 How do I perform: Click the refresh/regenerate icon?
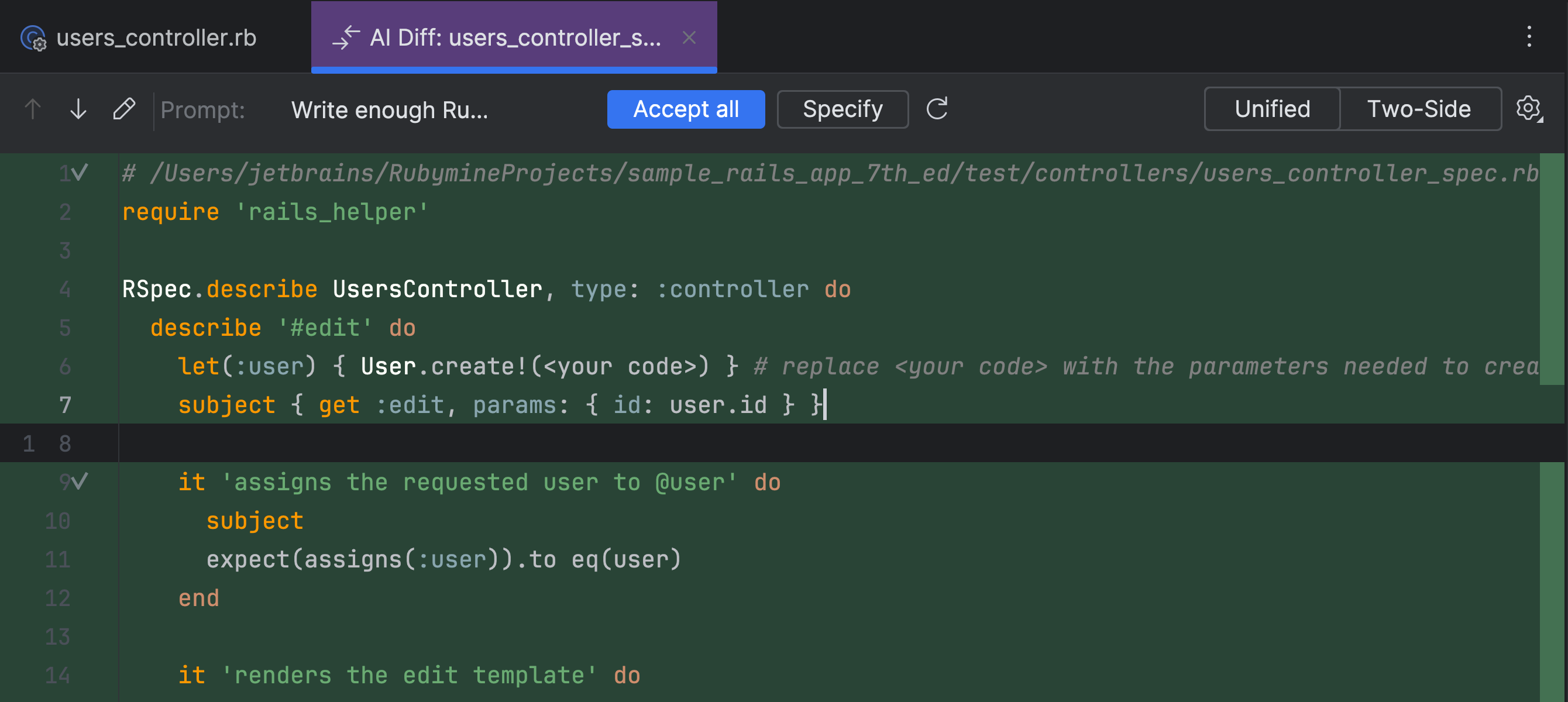pyautogui.click(x=938, y=108)
